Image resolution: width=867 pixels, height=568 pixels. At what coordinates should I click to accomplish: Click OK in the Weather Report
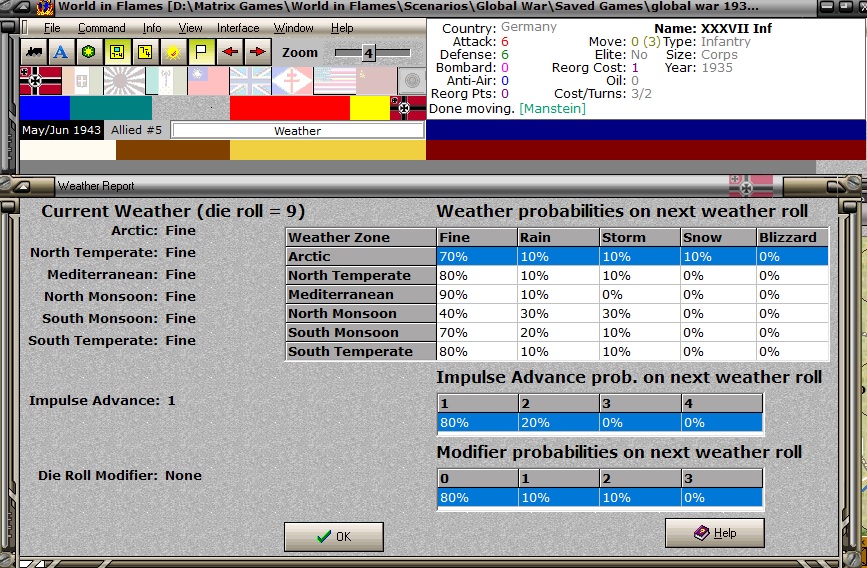333,536
